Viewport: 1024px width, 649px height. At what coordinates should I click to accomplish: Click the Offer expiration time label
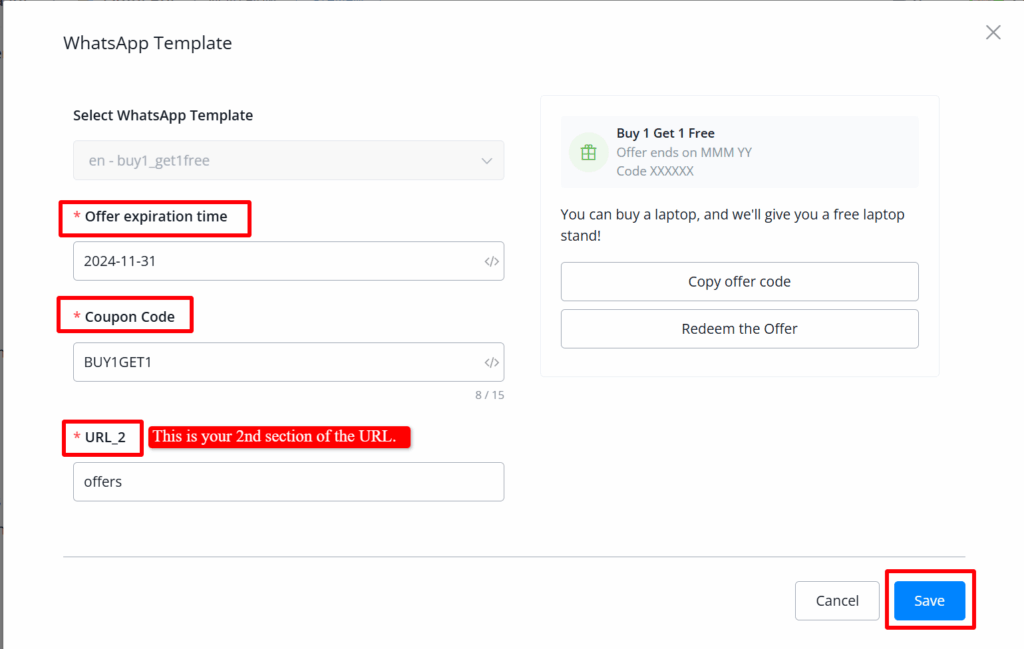coord(155,217)
